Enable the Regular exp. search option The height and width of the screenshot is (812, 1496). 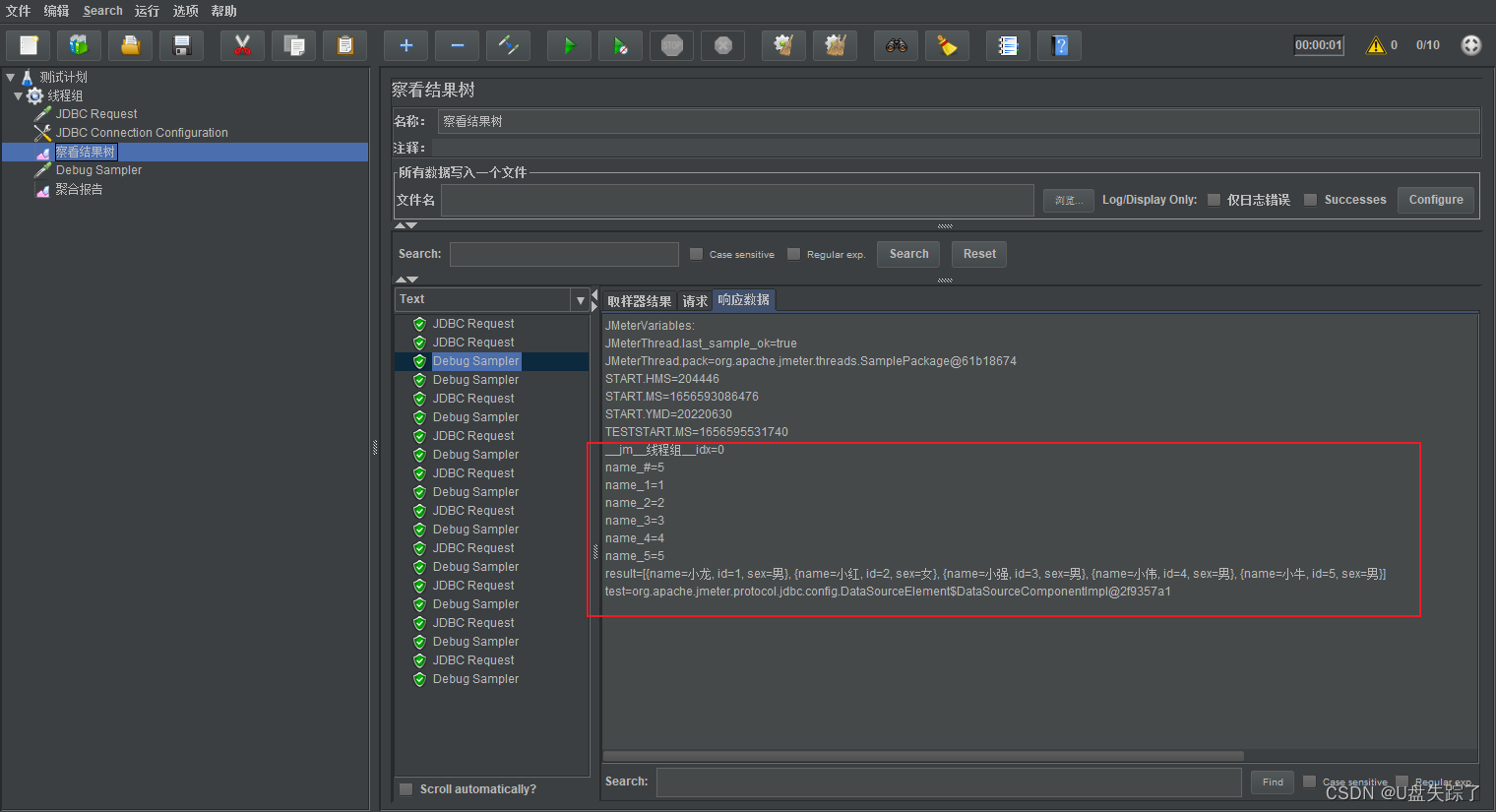click(x=793, y=253)
